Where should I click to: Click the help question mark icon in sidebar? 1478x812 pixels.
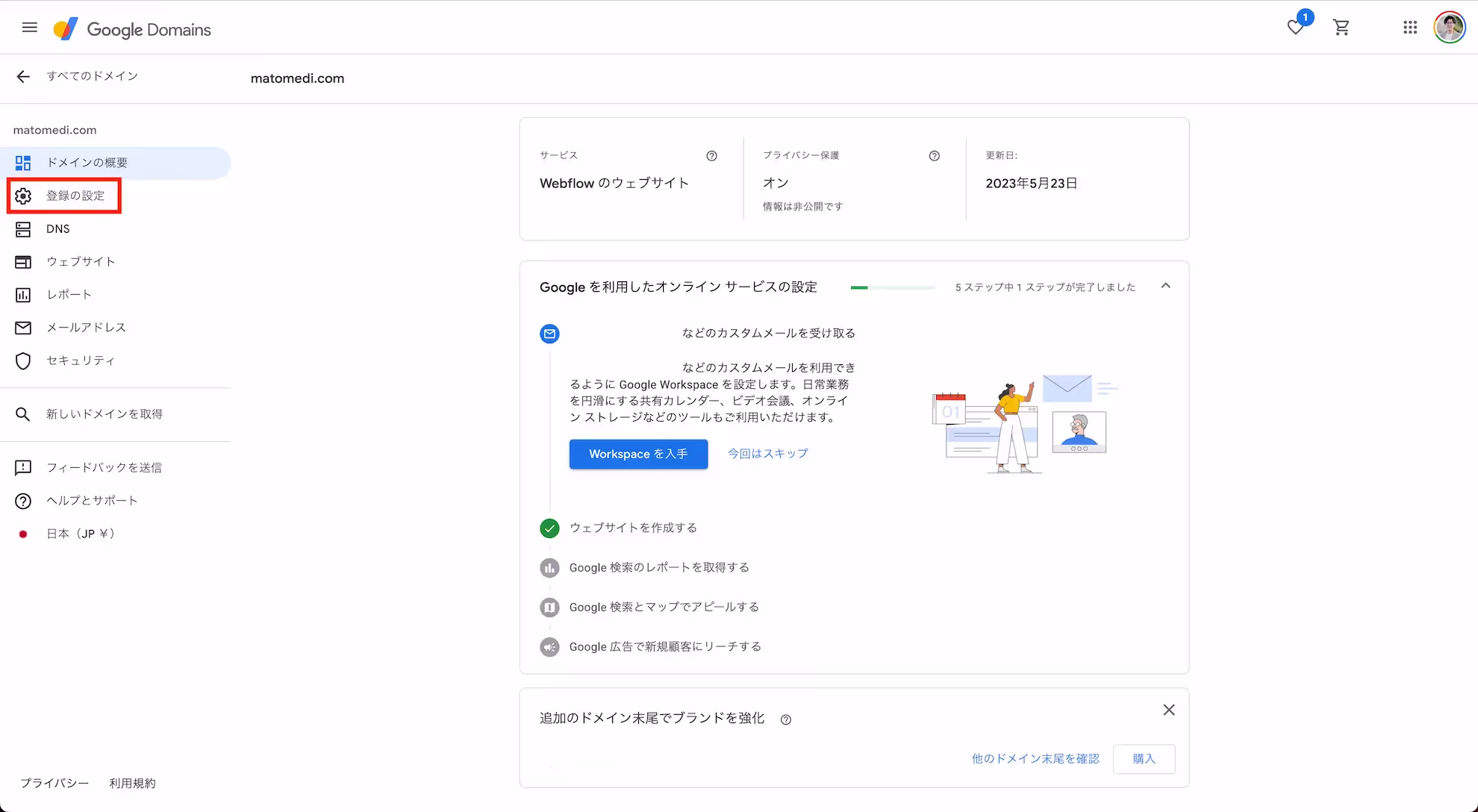tap(23, 501)
